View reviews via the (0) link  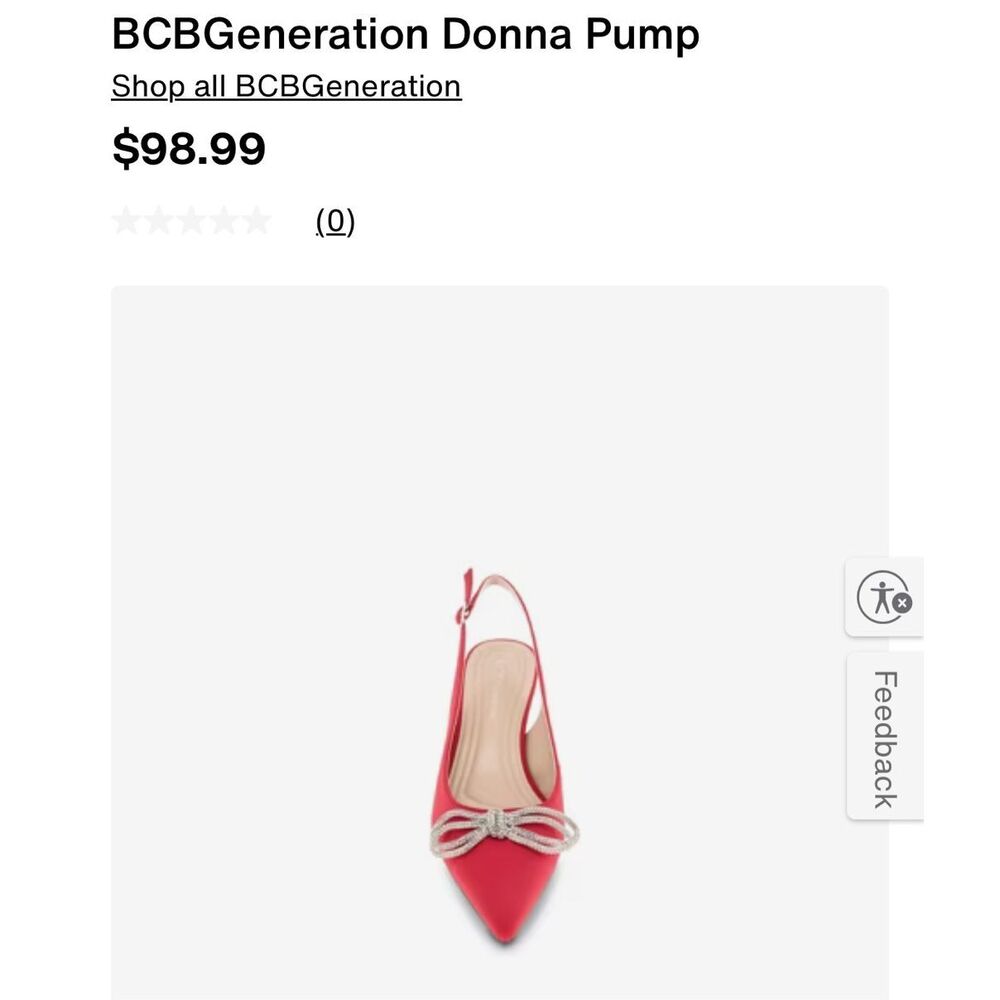pos(336,222)
